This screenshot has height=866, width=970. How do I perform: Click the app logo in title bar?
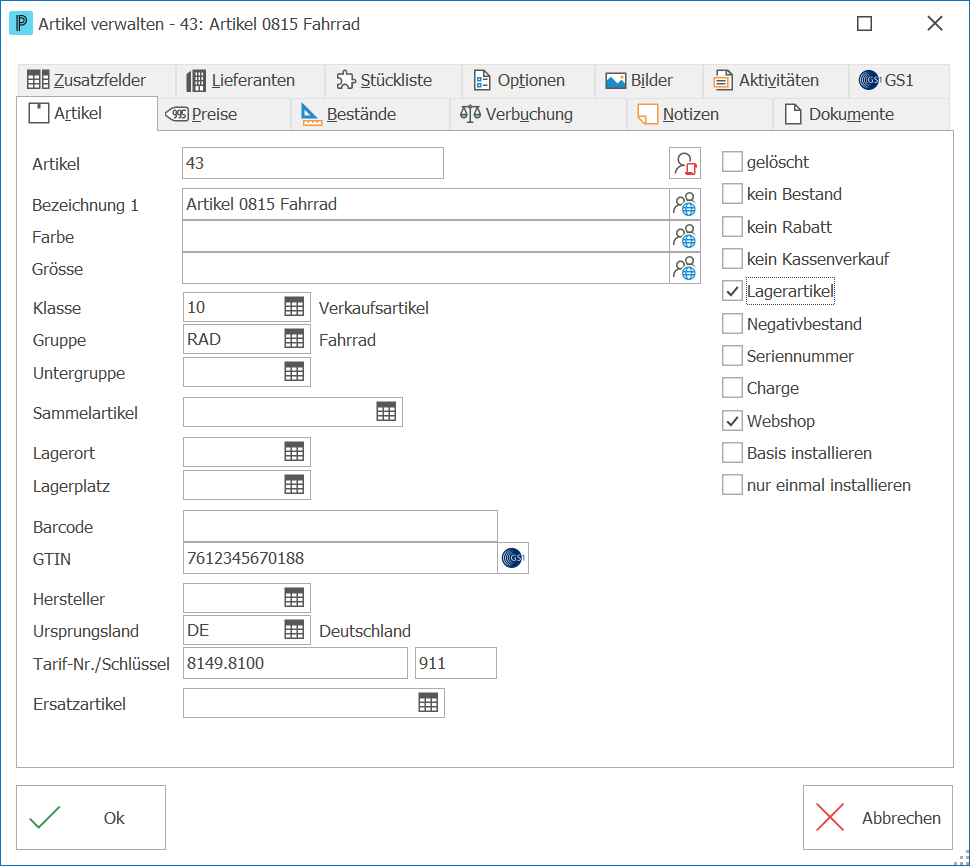point(21,24)
